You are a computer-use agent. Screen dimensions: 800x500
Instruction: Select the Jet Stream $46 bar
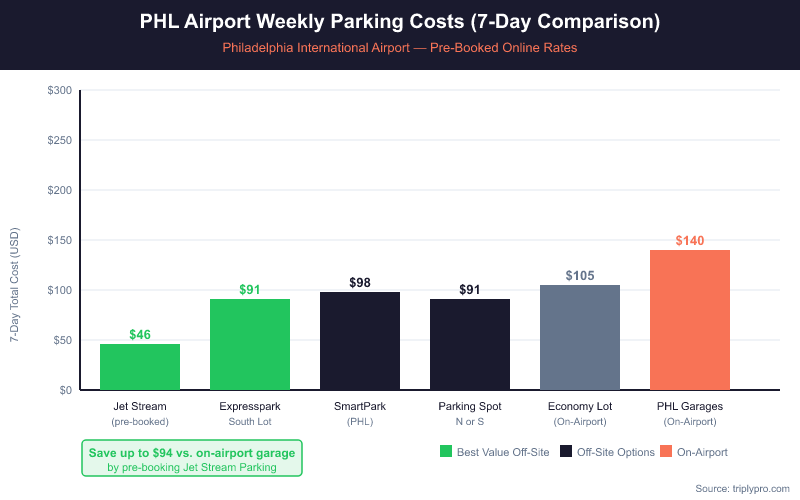tap(140, 367)
